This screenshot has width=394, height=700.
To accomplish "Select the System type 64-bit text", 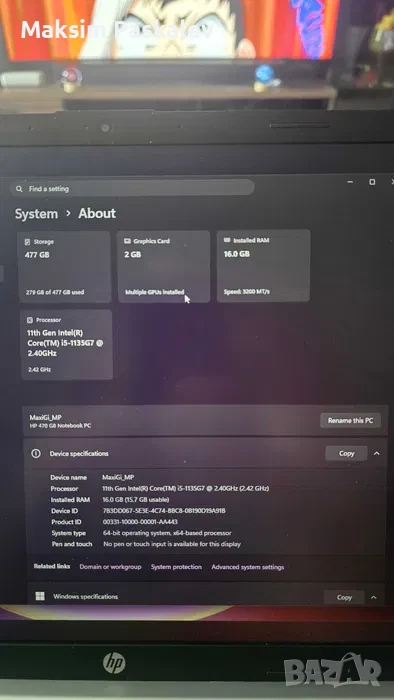I will (x=167, y=533).
